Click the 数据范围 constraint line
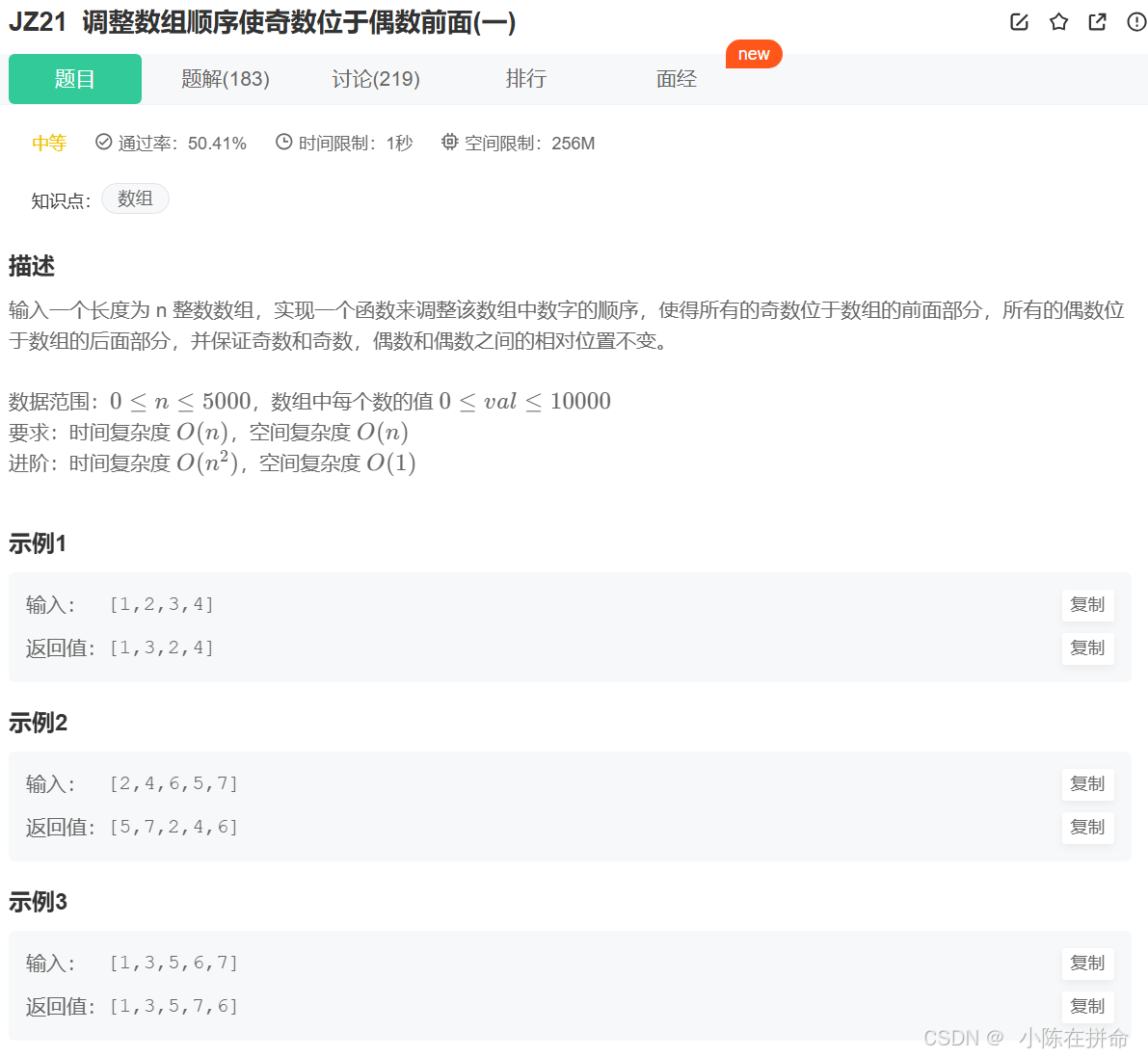 point(309,401)
